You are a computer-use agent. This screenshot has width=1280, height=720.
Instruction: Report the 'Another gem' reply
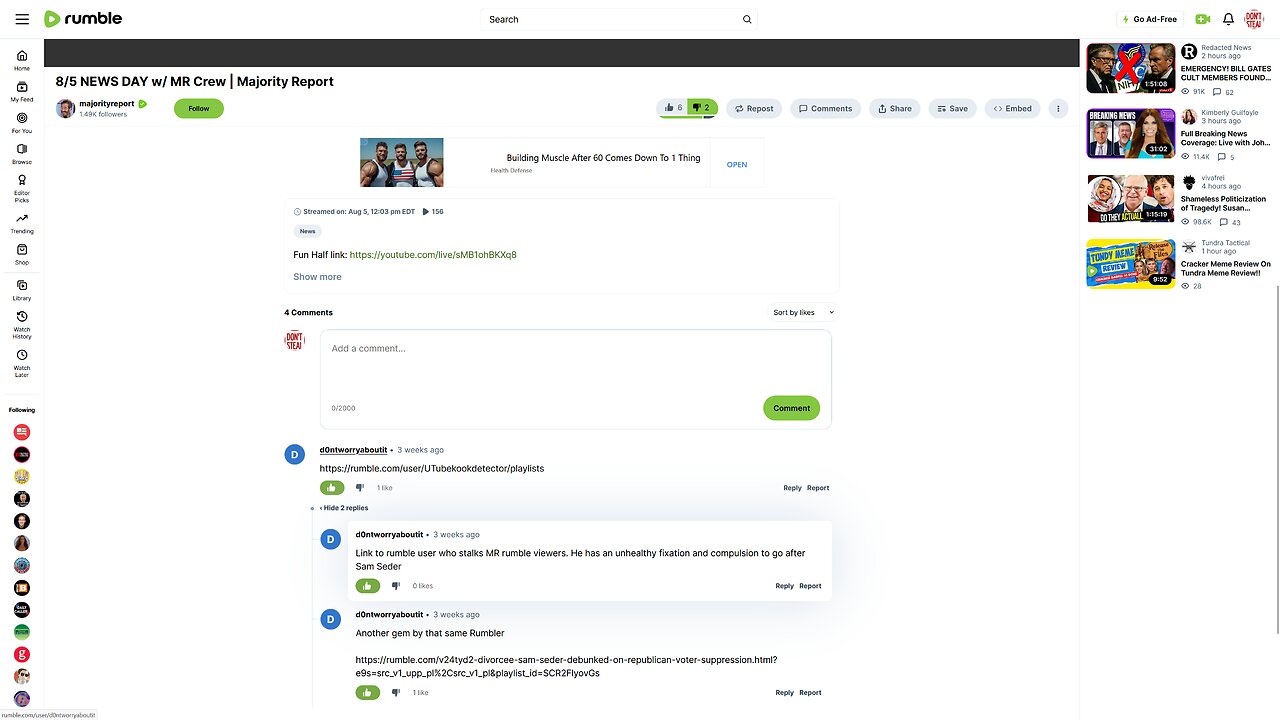pyautogui.click(x=810, y=692)
